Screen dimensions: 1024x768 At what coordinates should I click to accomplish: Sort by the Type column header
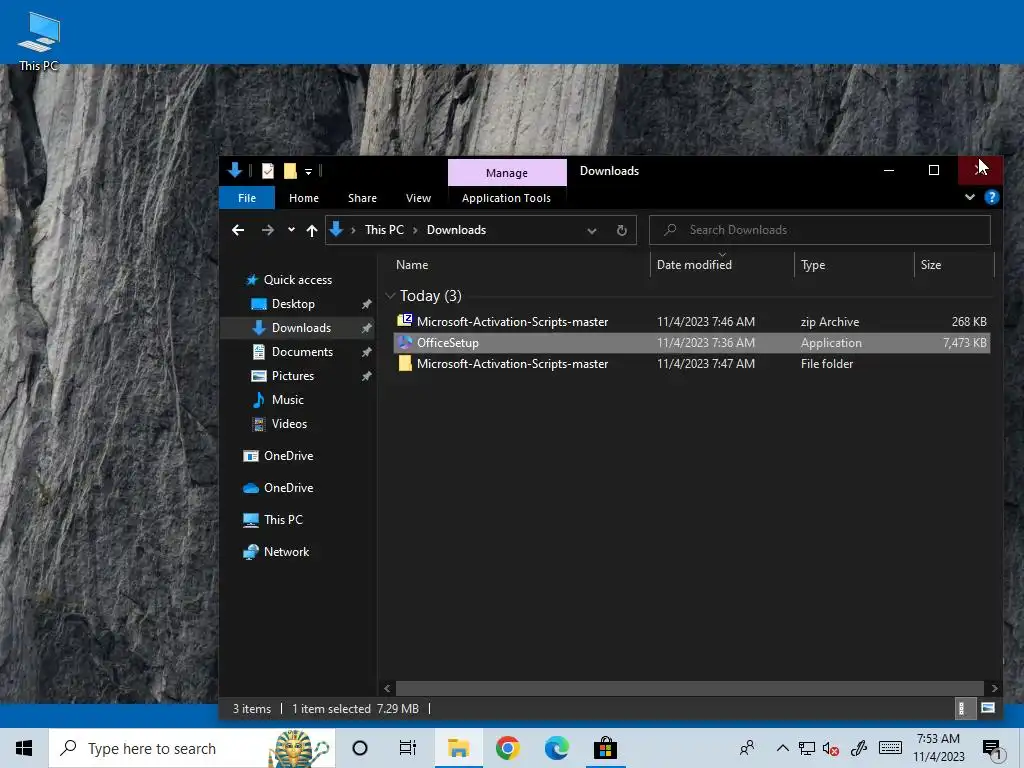pyautogui.click(x=813, y=264)
